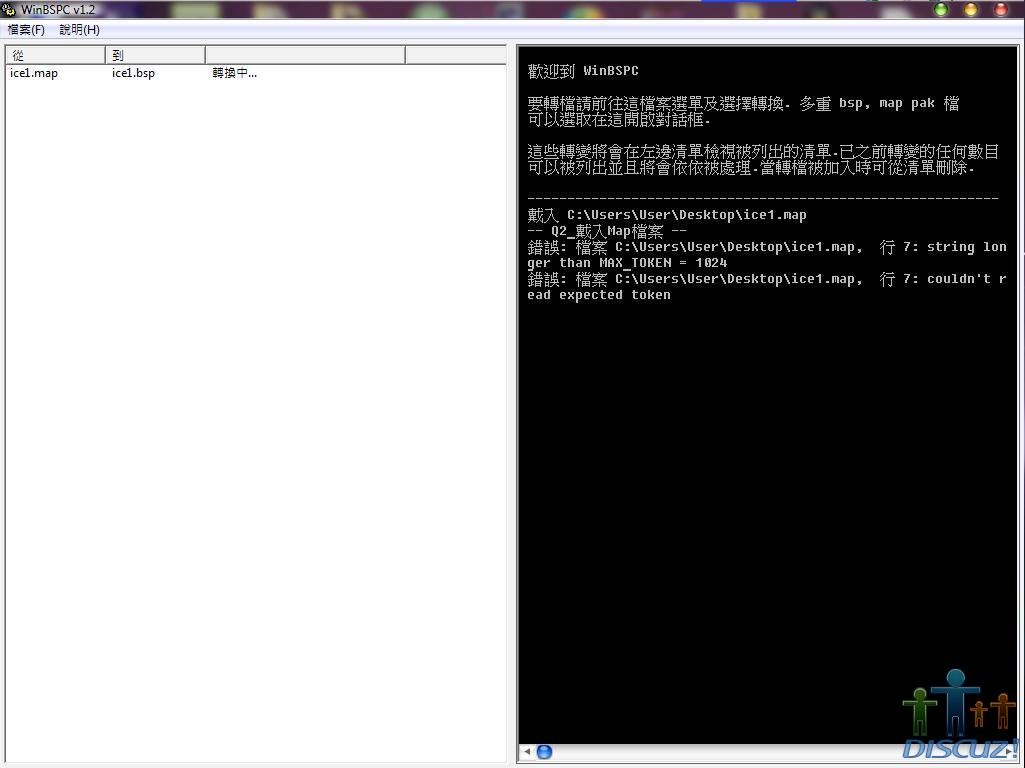Click the 轉換中... status cell
The width and height of the screenshot is (1025, 768).
pos(235,73)
